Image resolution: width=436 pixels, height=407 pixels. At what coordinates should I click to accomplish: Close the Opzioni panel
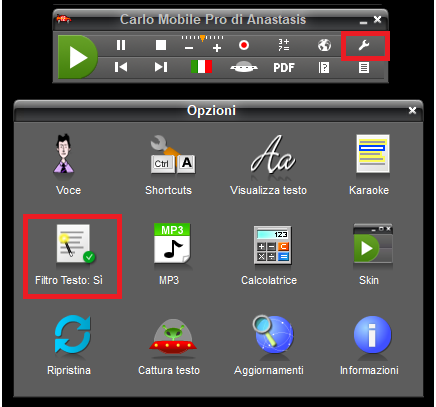pyautogui.click(x=412, y=110)
